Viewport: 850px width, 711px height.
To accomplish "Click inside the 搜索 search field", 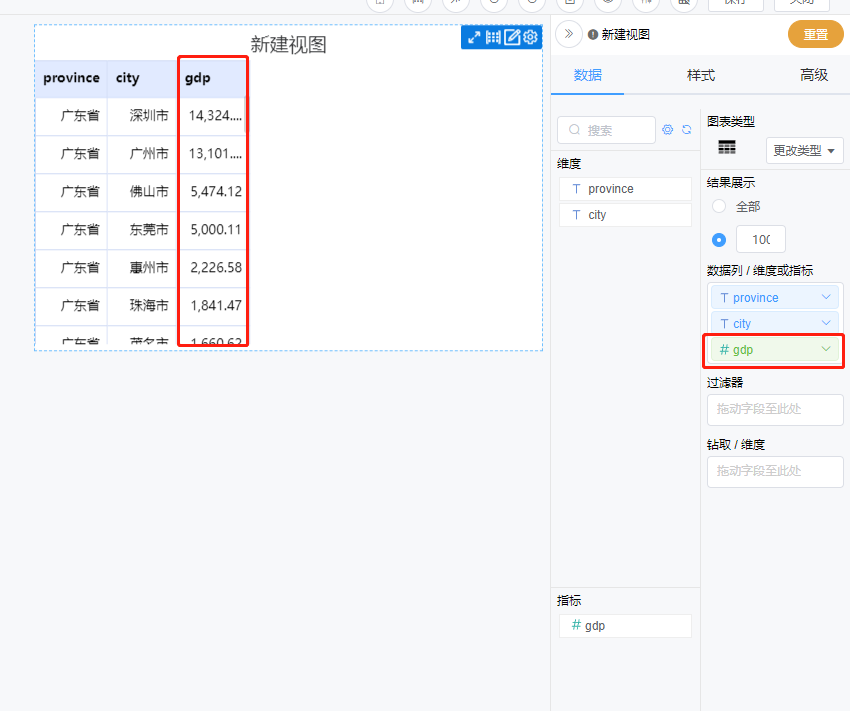I will (608, 130).
